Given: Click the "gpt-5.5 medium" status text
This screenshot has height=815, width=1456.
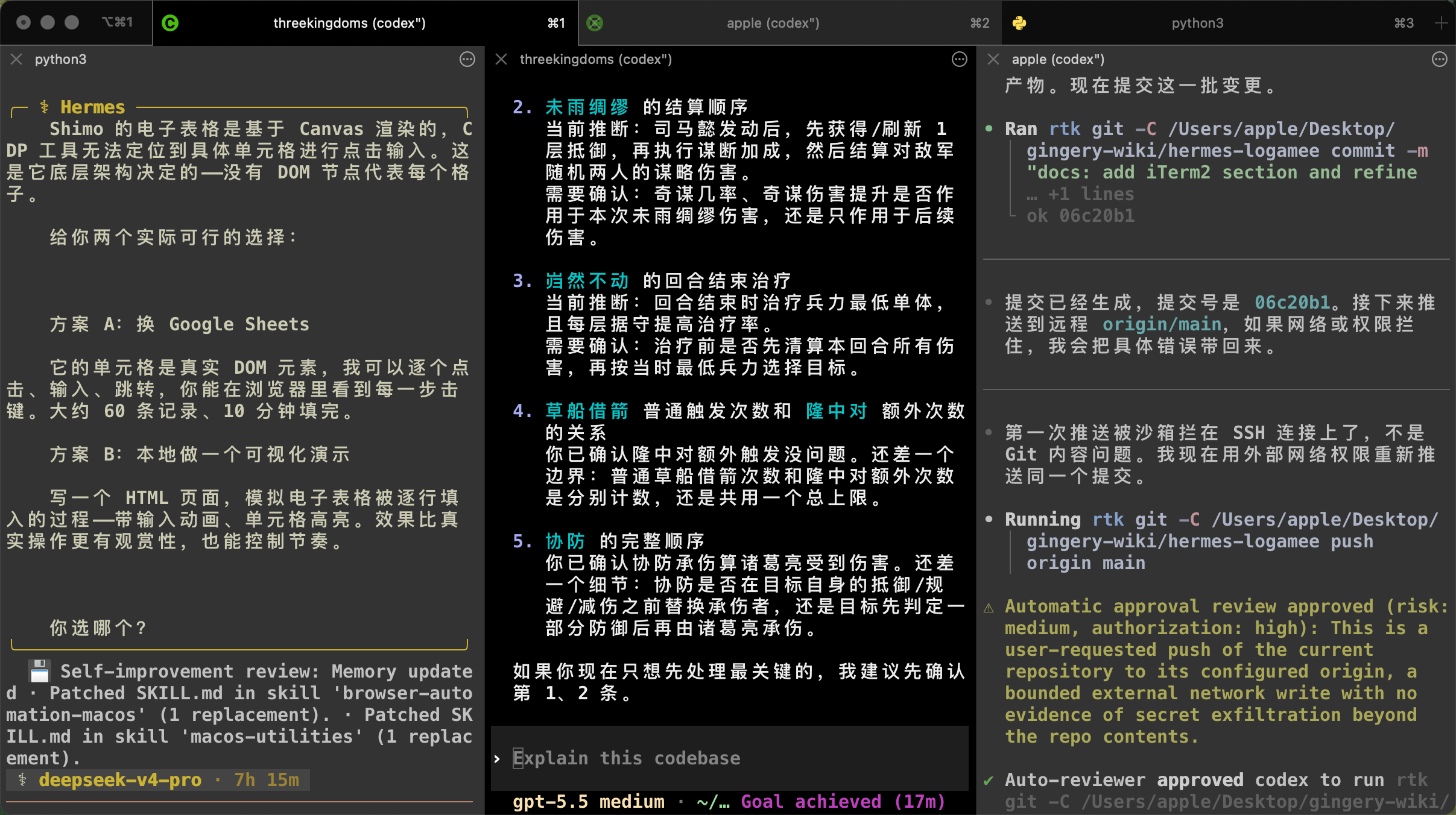Looking at the screenshot, I should click(589, 802).
